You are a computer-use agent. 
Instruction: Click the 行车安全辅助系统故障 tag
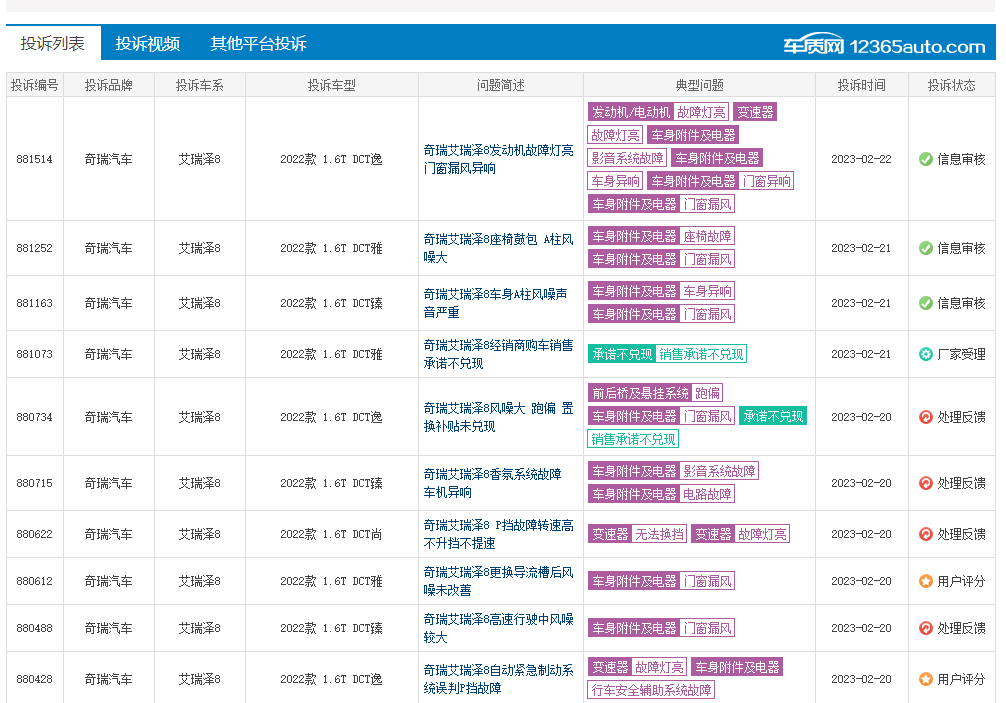pos(651,690)
